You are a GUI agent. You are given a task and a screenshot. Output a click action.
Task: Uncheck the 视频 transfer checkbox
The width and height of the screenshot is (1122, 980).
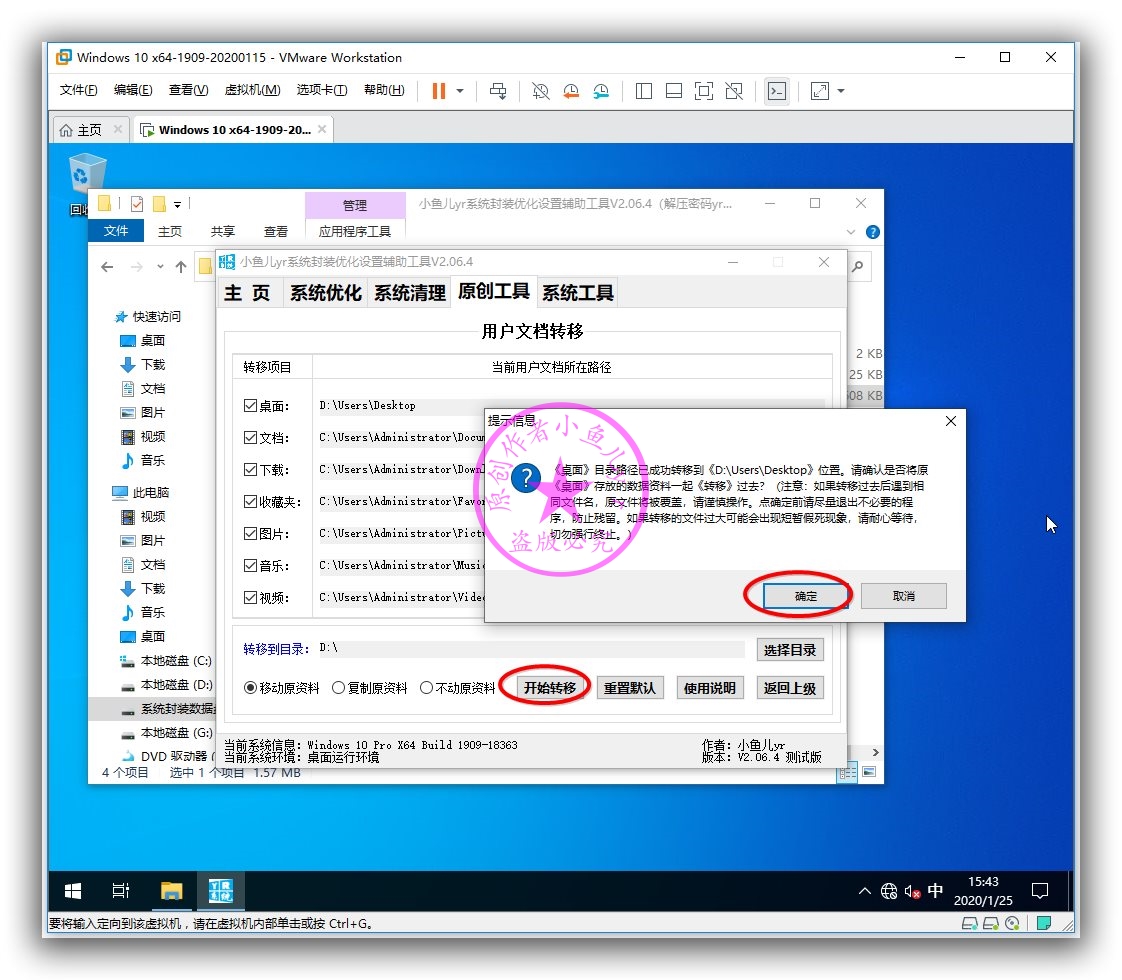click(250, 597)
